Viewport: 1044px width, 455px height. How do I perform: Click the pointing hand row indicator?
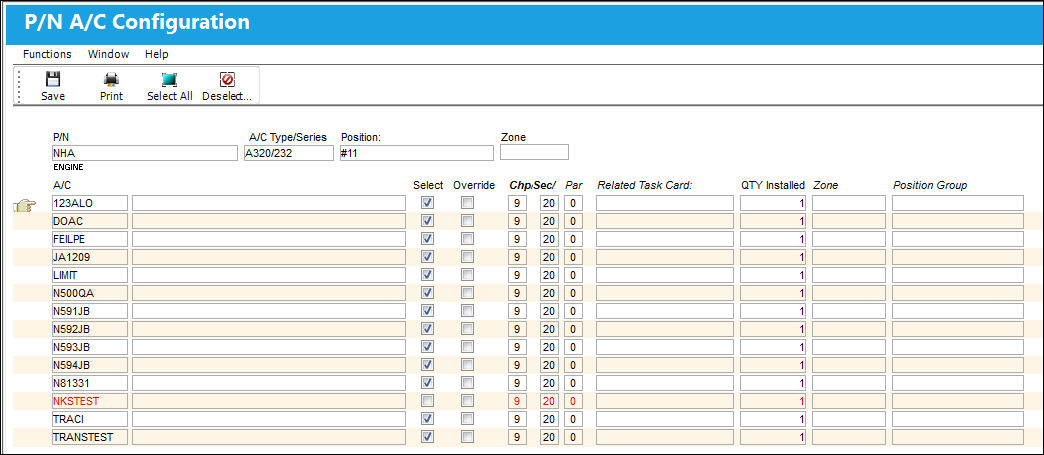25,207
